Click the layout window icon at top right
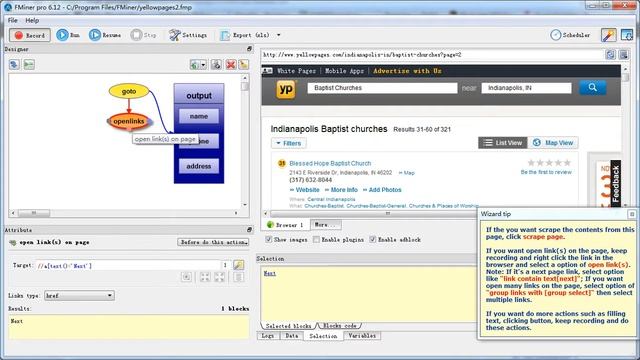 (x=627, y=35)
